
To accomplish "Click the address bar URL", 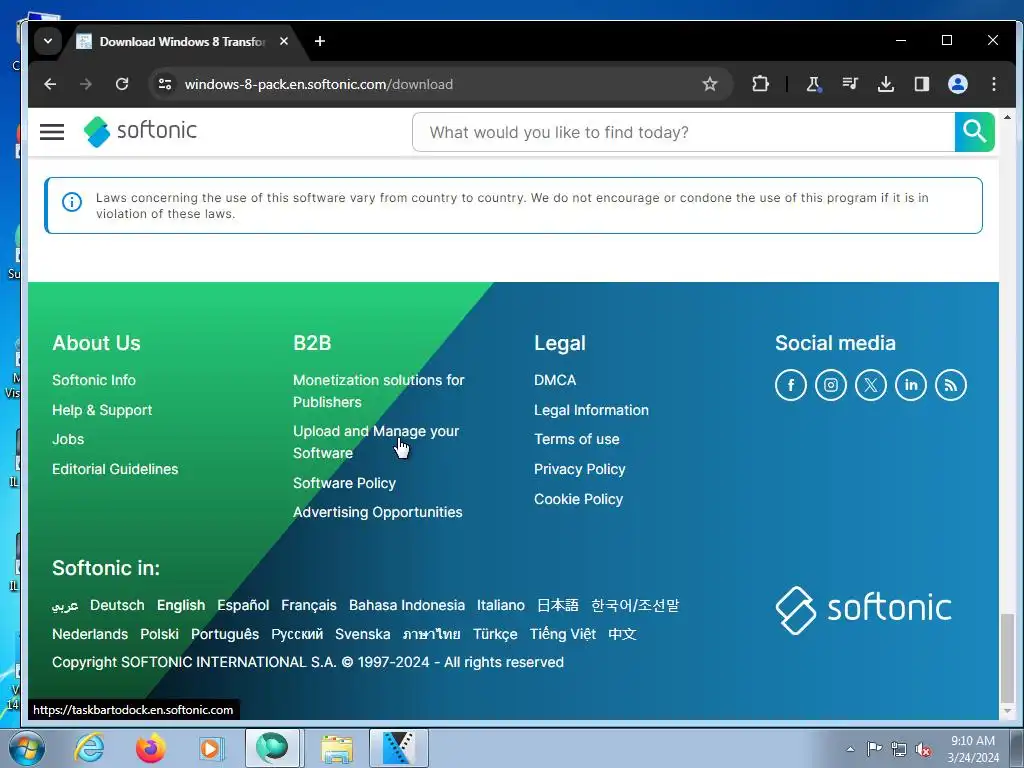I will [319, 84].
